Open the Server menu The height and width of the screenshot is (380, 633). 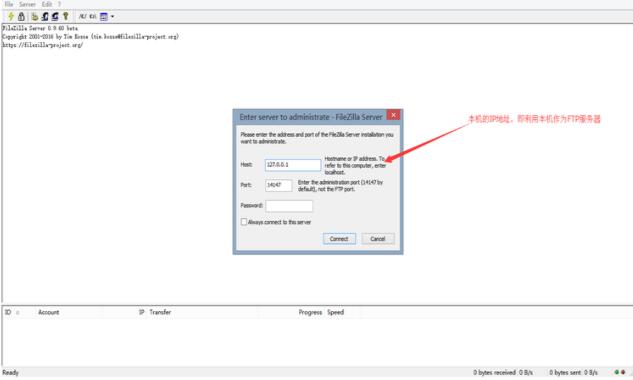coord(27,4)
